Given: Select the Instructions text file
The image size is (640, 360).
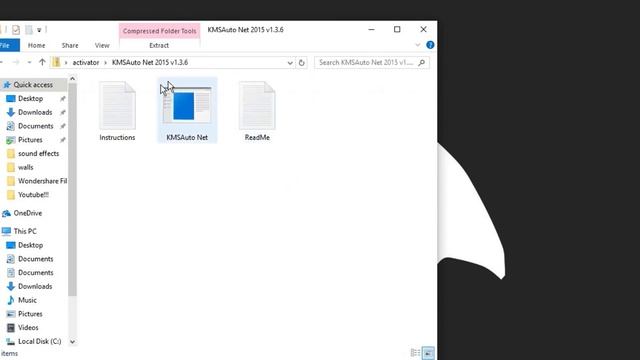Looking at the screenshot, I should click(117, 111).
